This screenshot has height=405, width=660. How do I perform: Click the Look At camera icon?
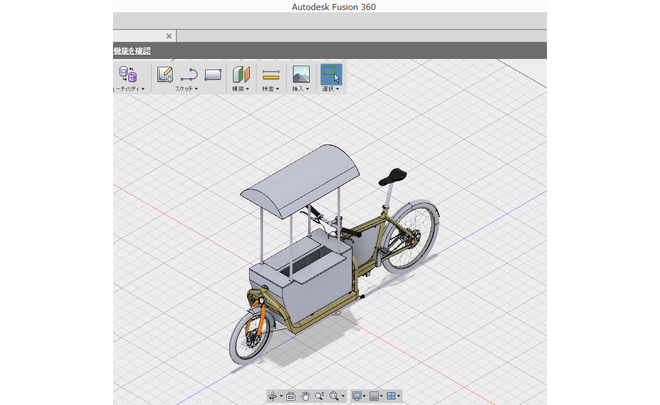(290, 397)
